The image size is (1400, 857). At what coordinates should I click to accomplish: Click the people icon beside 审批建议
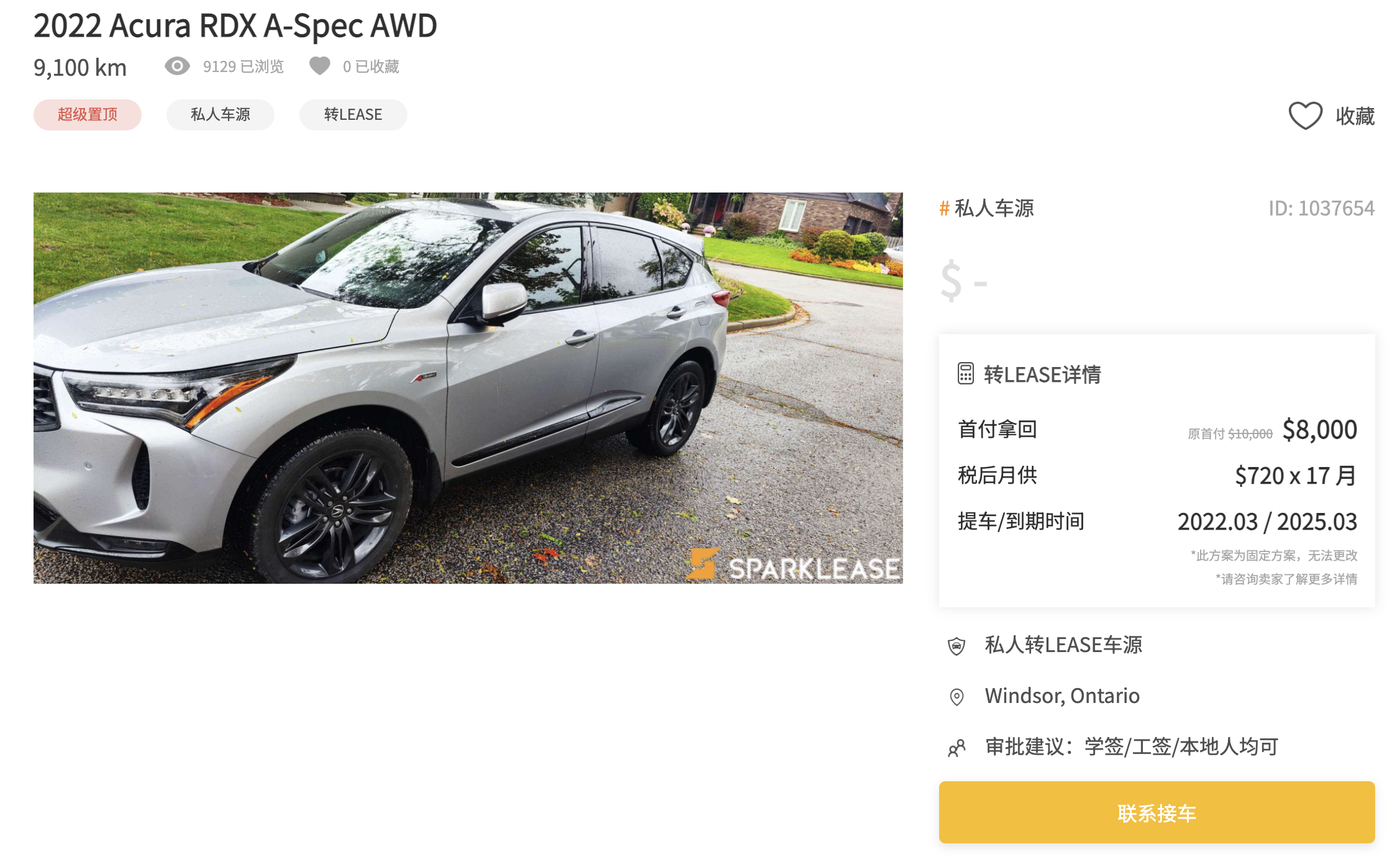coord(957,748)
